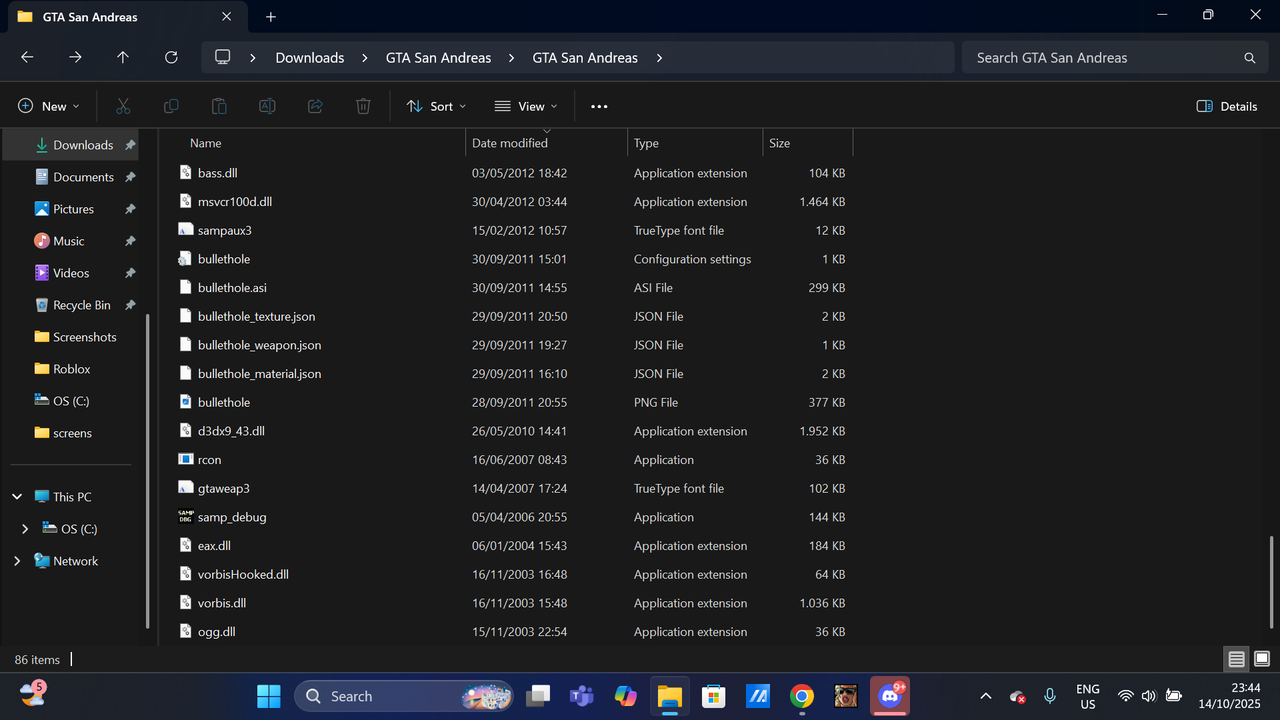This screenshot has width=1280, height=720.
Task: Open the View dropdown menu
Action: tap(526, 106)
